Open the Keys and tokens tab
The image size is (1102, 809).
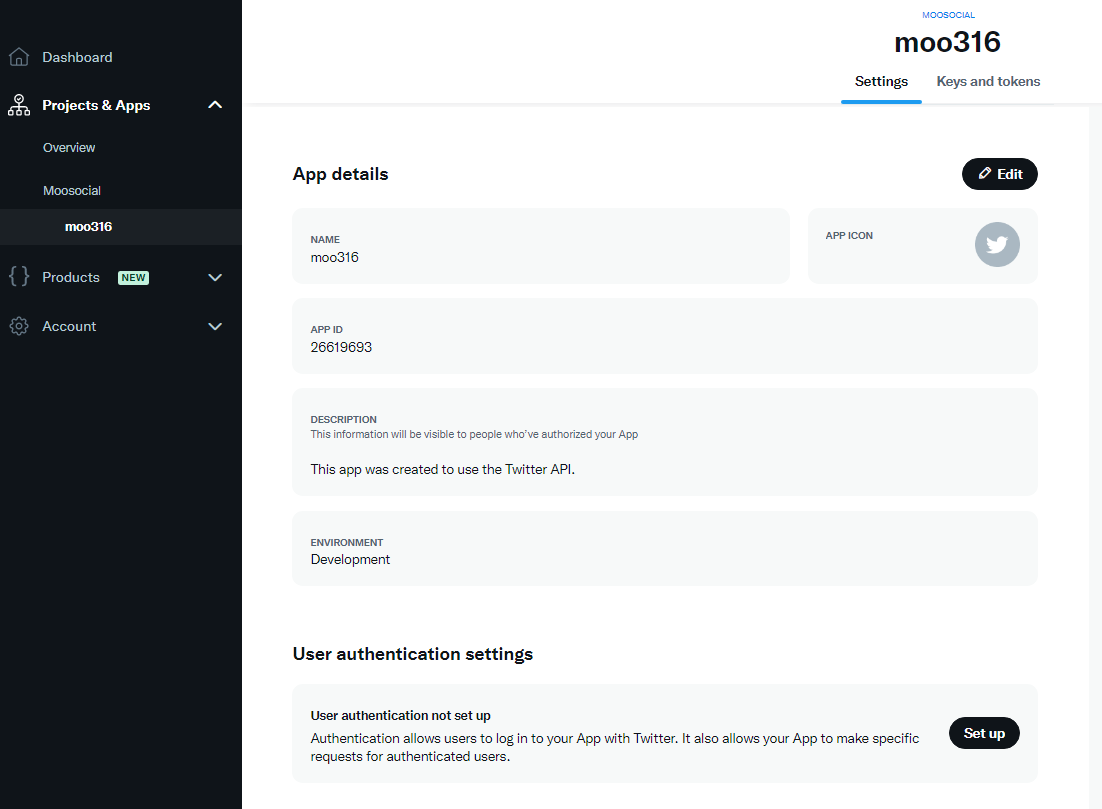click(988, 82)
